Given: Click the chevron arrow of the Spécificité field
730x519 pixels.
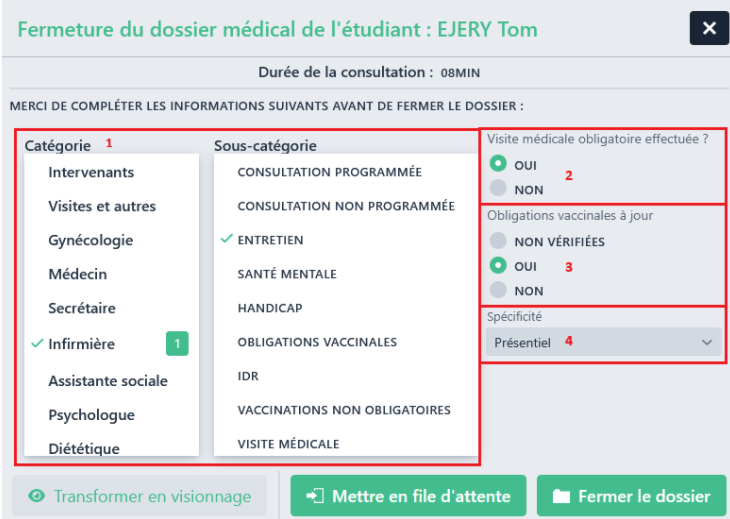Looking at the screenshot, I should pyautogui.click(x=708, y=342).
